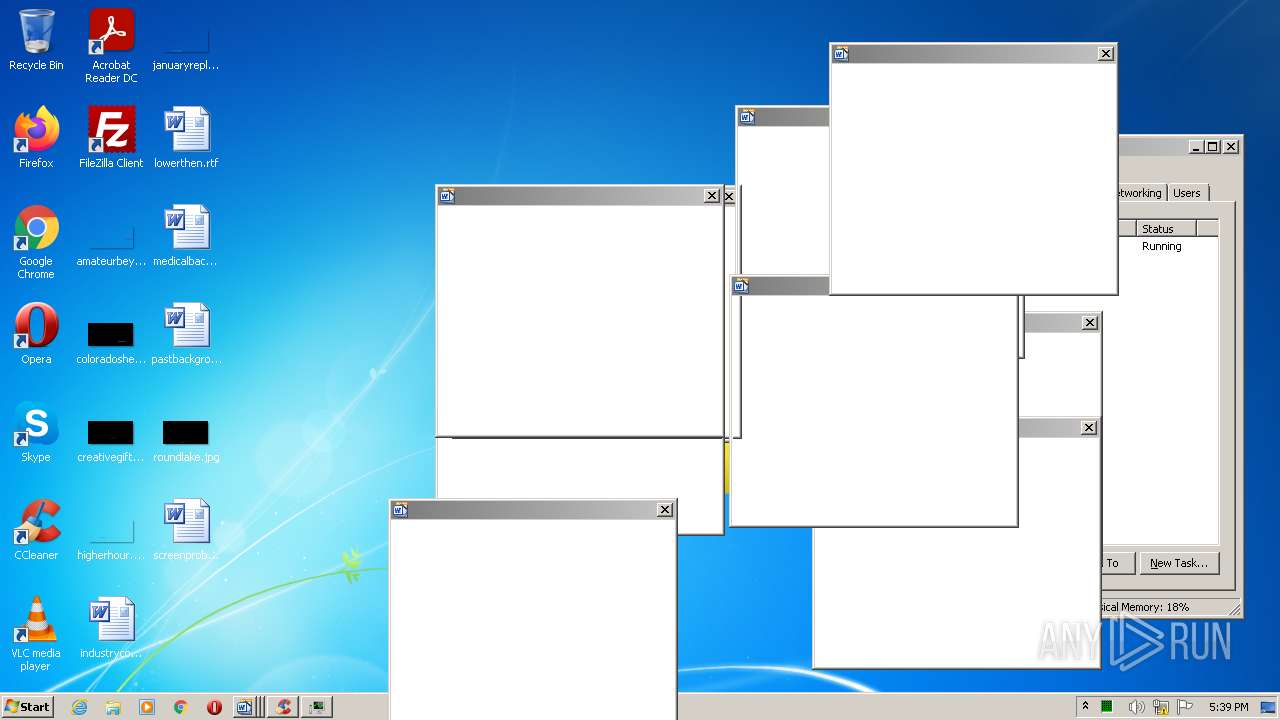Open the Skype desktop shortcut
1280x720 pixels.
36,432
